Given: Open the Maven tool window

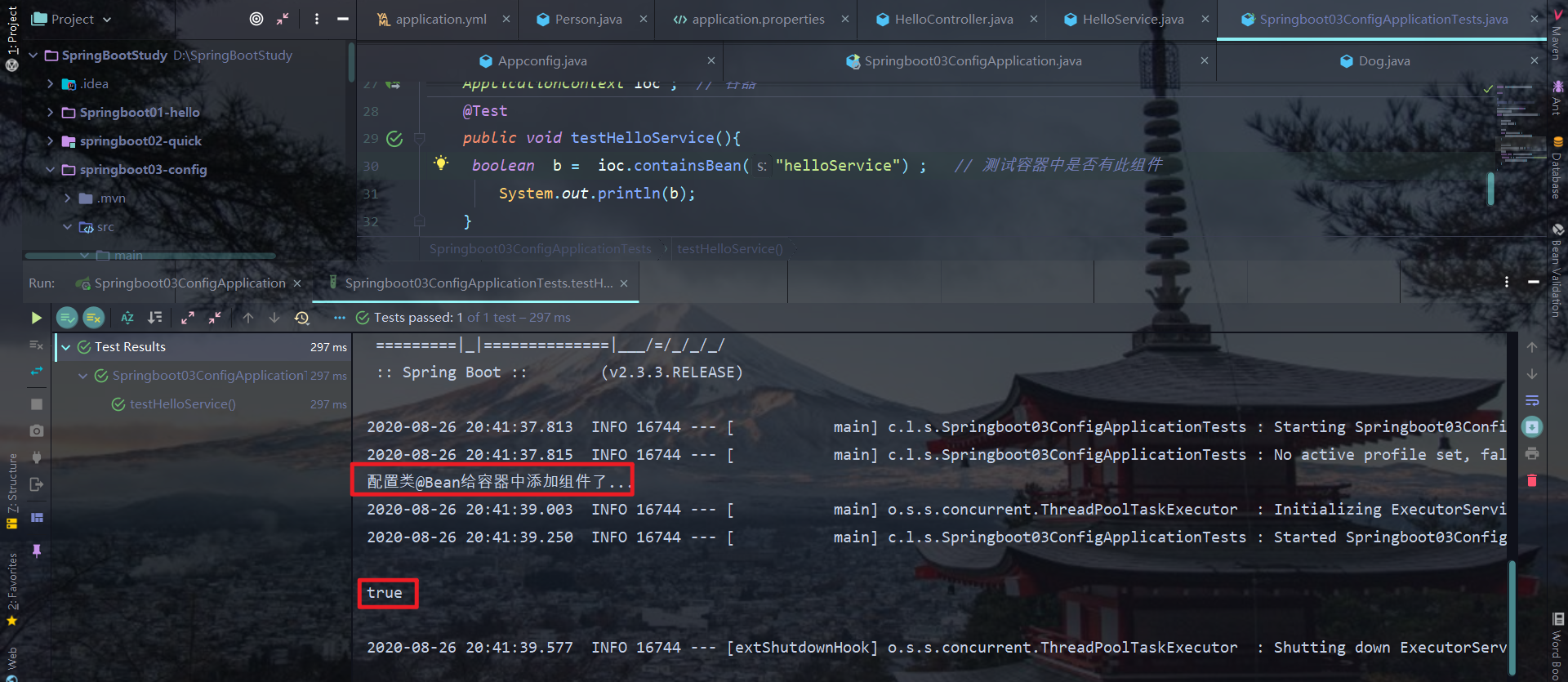Looking at the screenshot, I should [x=1557, y=34].
